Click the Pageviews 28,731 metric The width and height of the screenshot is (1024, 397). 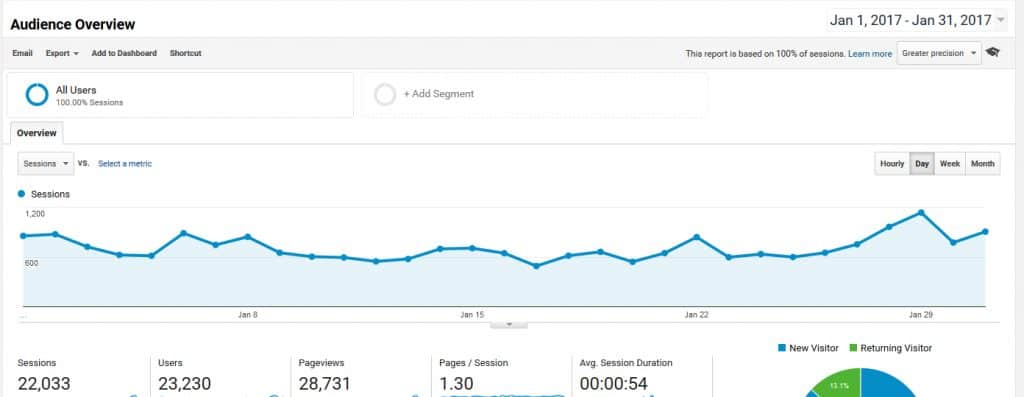[x=325, y=375]
